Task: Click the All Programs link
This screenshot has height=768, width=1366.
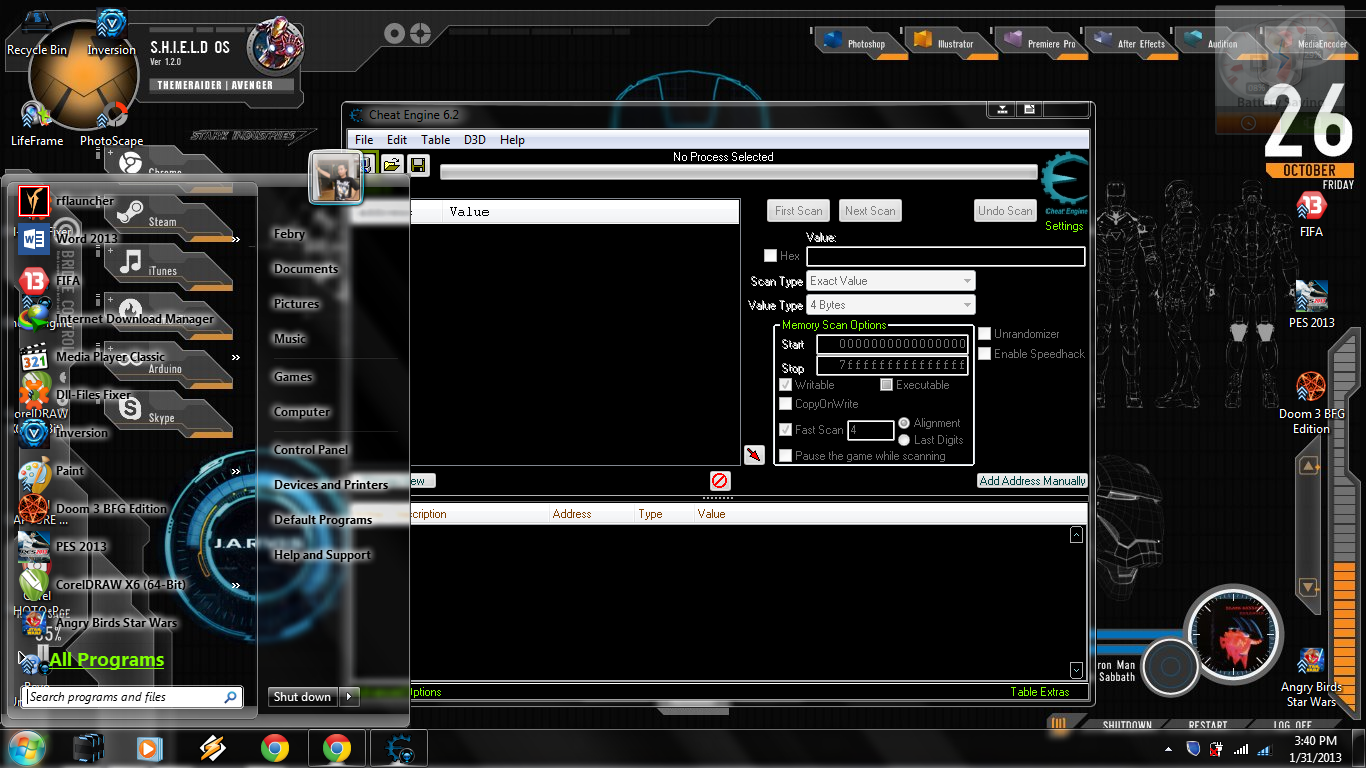Action: pyautogui.click(x=107, y=660)
